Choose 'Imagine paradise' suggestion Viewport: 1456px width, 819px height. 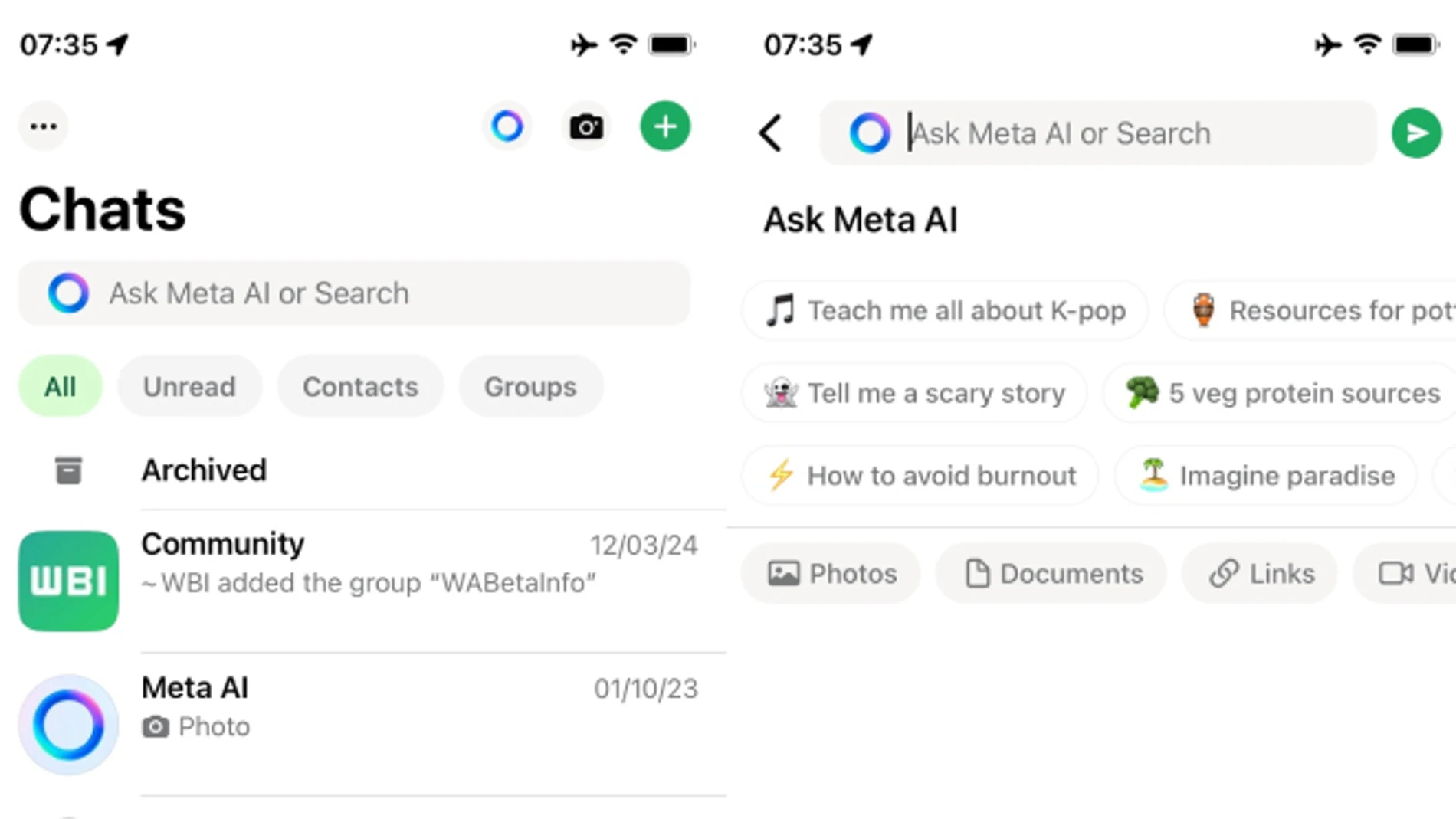tap(1266, 477)
